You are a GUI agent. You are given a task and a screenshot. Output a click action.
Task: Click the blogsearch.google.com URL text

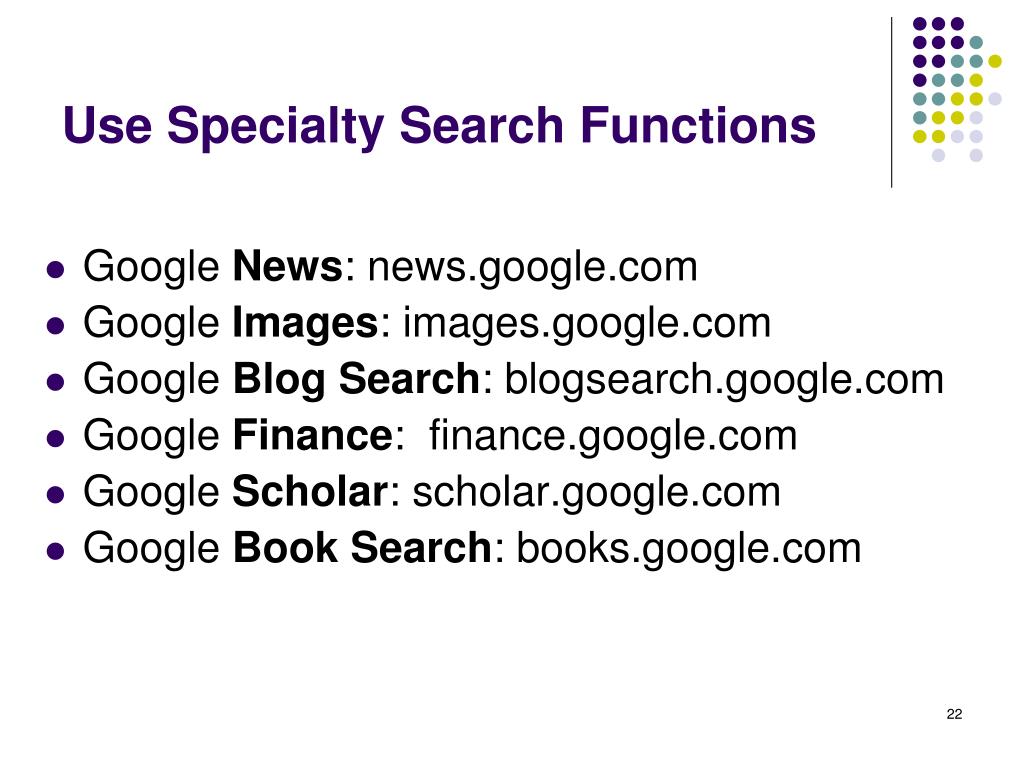(724, 379)
